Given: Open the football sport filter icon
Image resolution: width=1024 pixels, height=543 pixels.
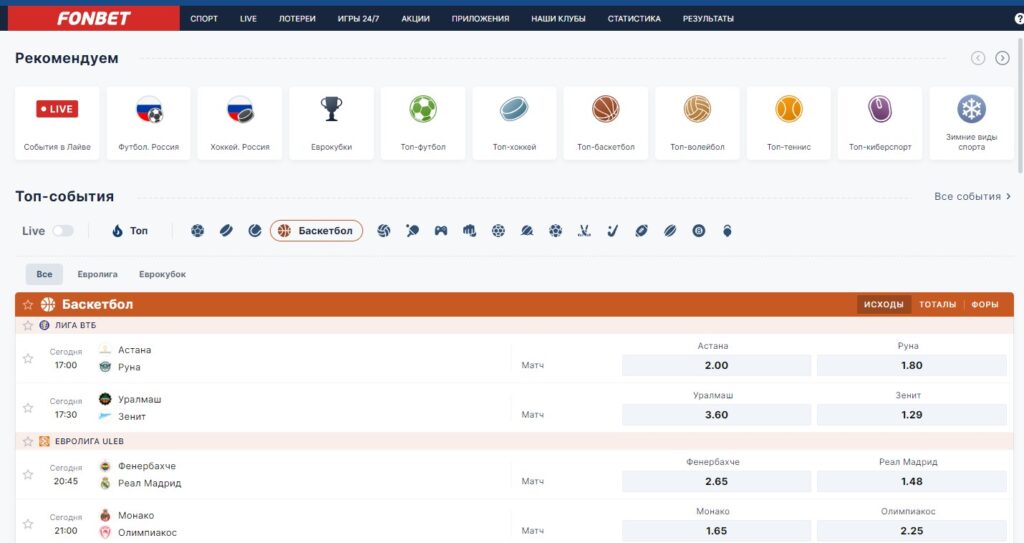Looking at the screenshot, I should (x=197, y=231).
